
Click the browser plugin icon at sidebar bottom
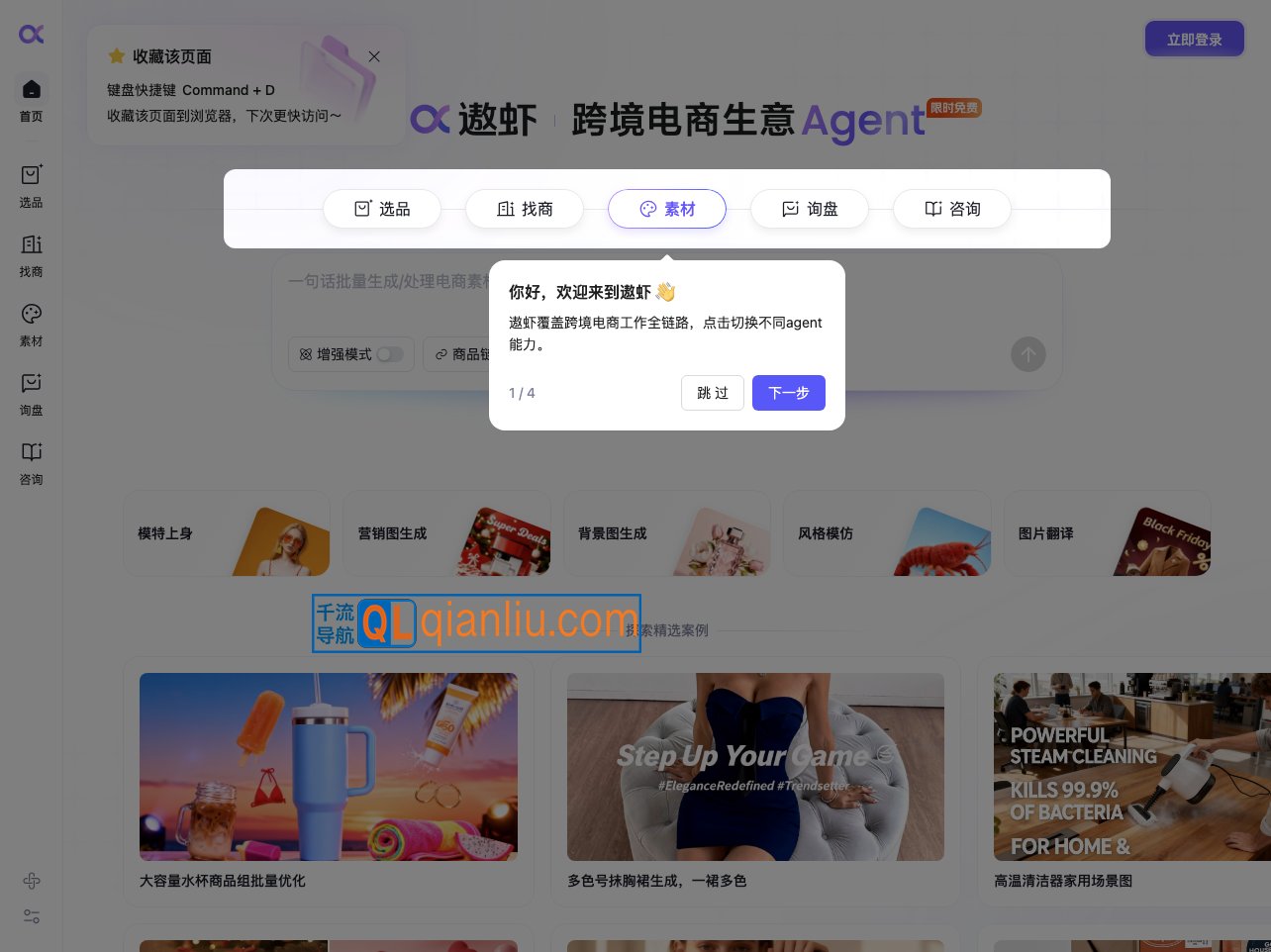pyautogui.click(x=31, y=881)
